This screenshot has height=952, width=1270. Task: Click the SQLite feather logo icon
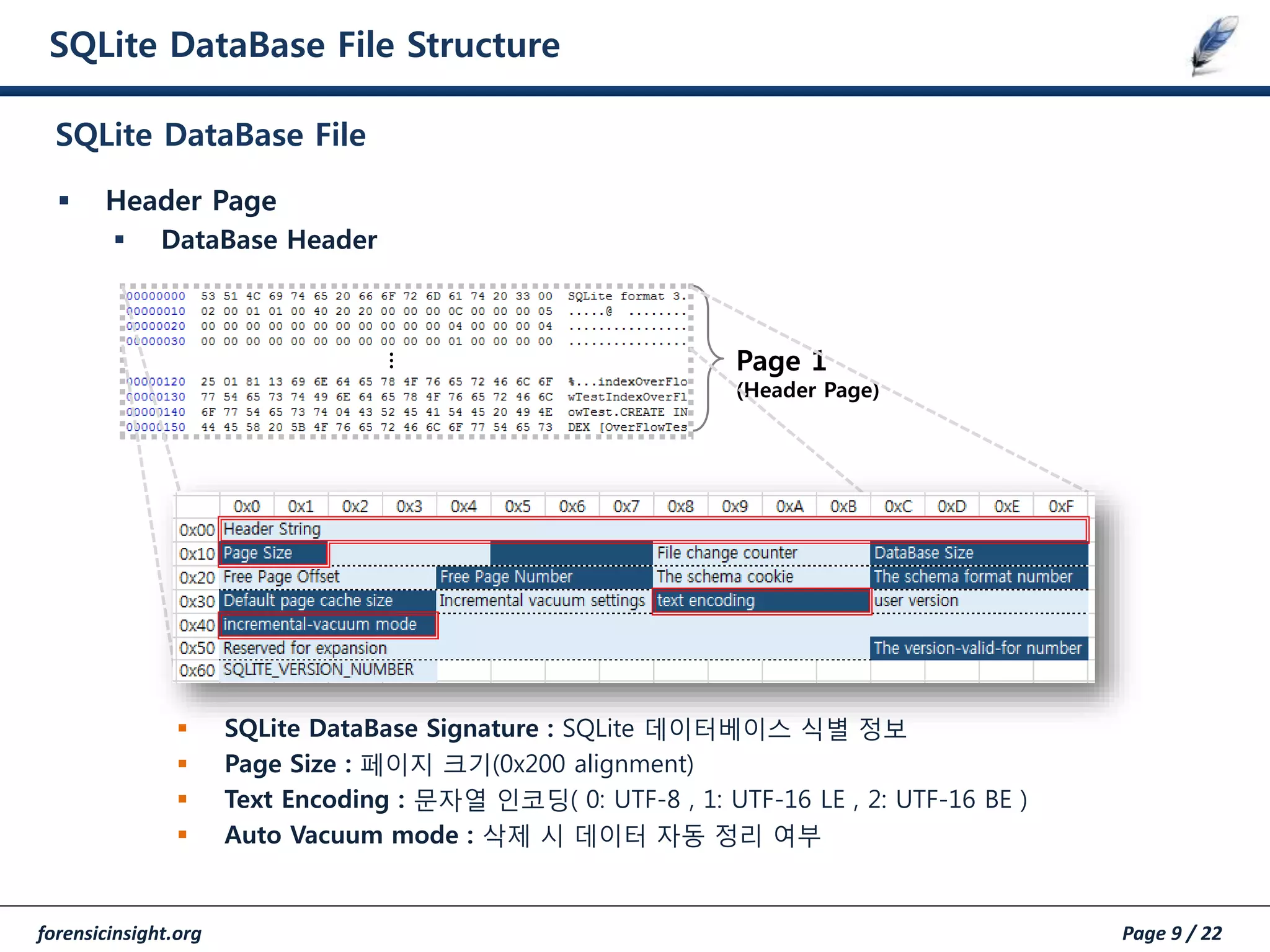click(1214, 46)
